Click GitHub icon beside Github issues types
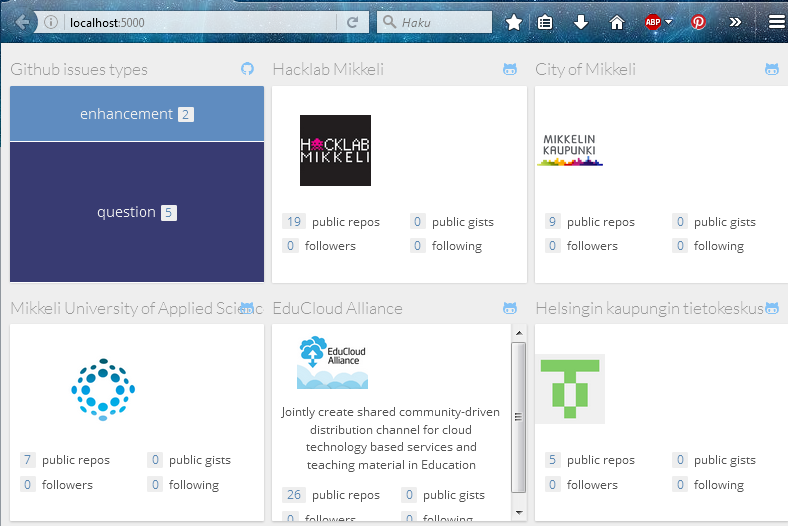 coord(247,69)
